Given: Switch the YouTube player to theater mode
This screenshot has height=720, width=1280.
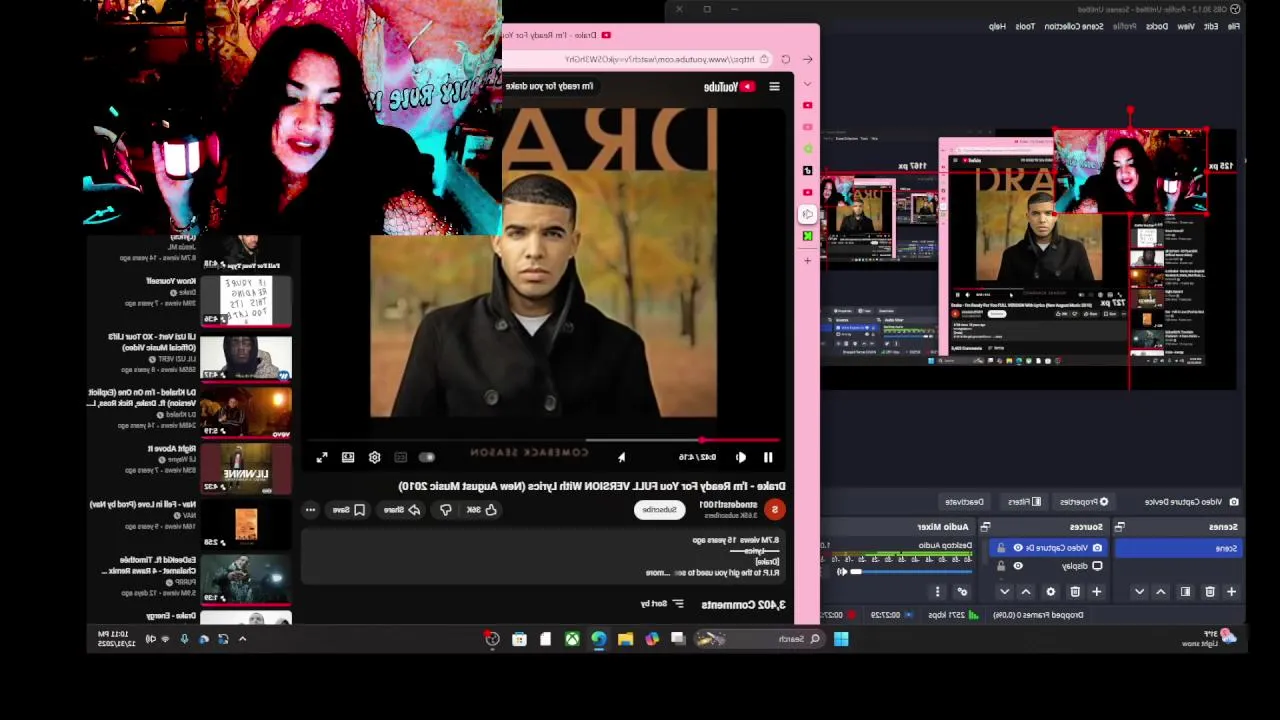Looking at the screenshot, I should (348, 457).
